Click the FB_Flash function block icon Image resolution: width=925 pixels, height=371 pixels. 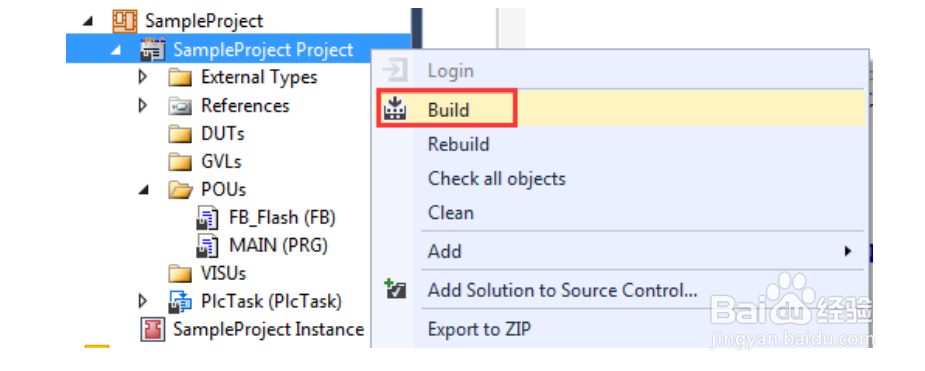[207, 218]
